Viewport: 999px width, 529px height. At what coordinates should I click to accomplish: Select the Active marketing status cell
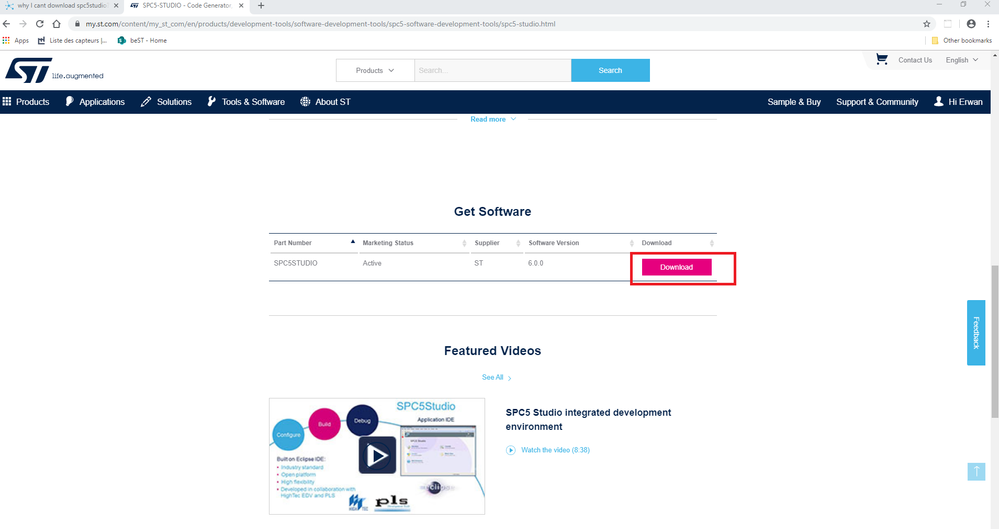click(372, 263)
